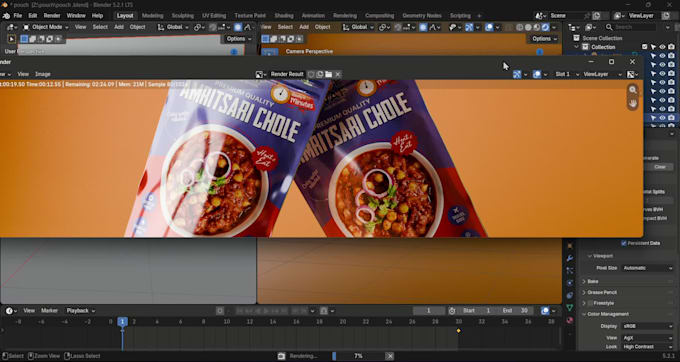Viewport: 680px width, 362px height.
Task: Unlink Render Result with X icon
Action: 338,74
